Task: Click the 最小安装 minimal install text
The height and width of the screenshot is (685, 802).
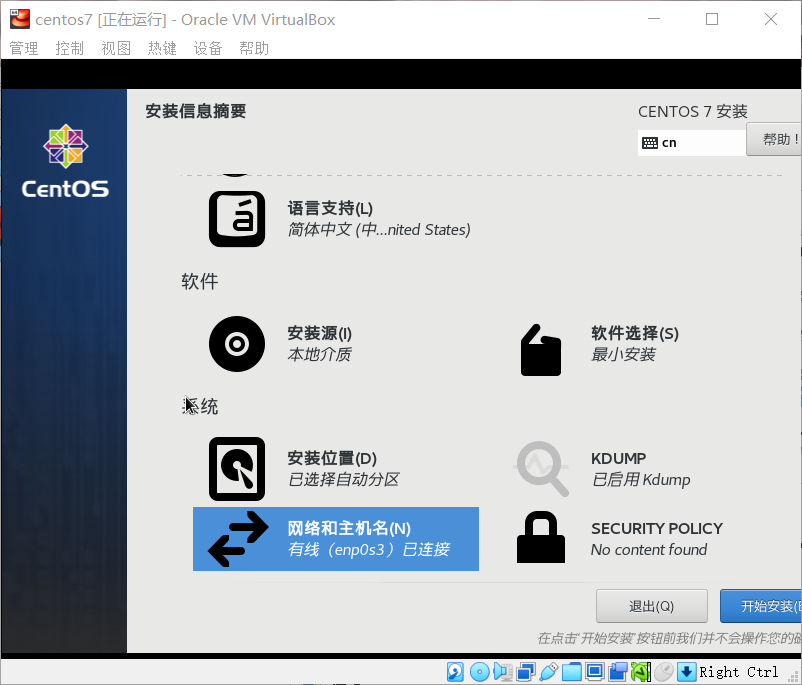Action: point(623,354)
